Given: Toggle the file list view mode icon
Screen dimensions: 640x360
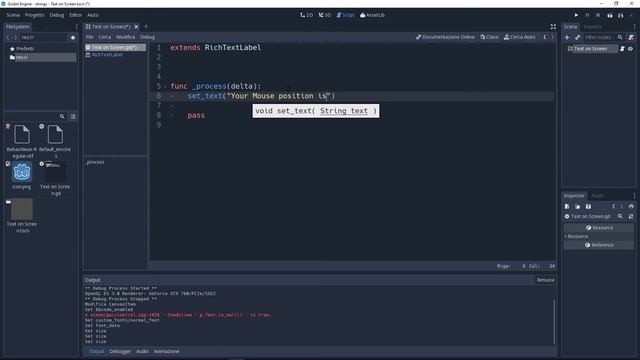Looking at the screenshot, I should coord(73,117).
